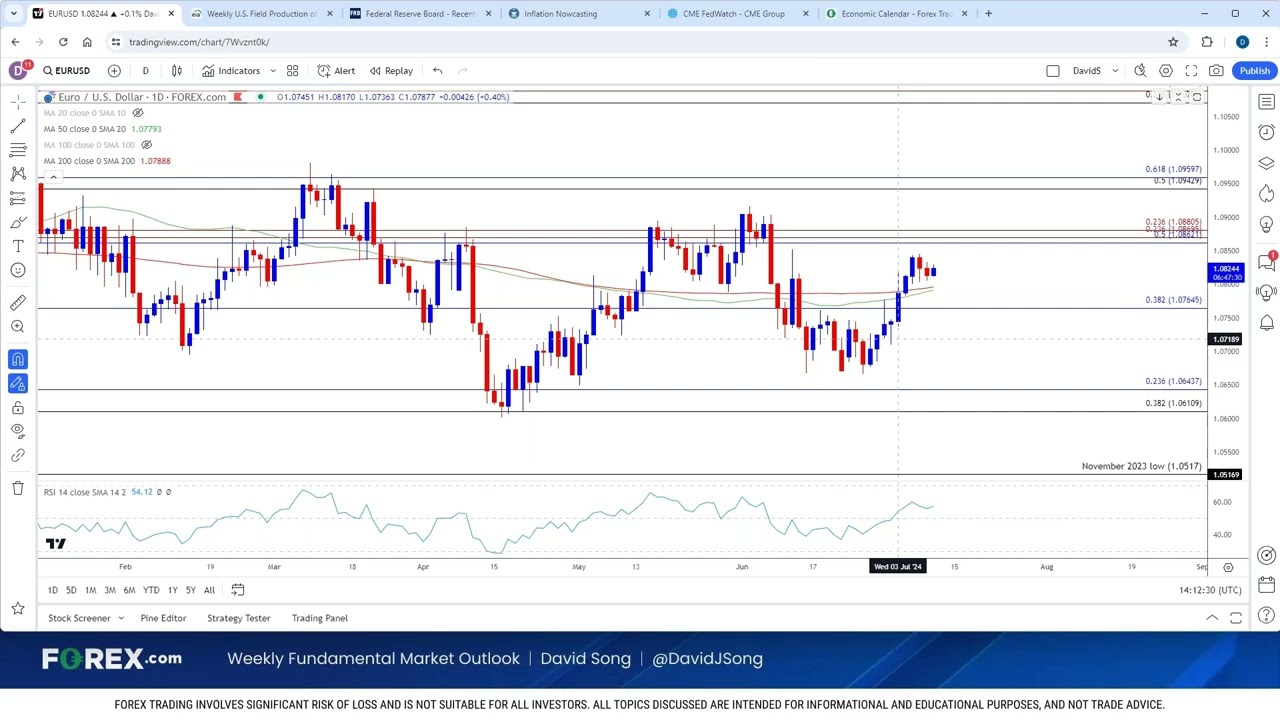Show All time range
This screenshot has width=1280, height=720.
209,590
